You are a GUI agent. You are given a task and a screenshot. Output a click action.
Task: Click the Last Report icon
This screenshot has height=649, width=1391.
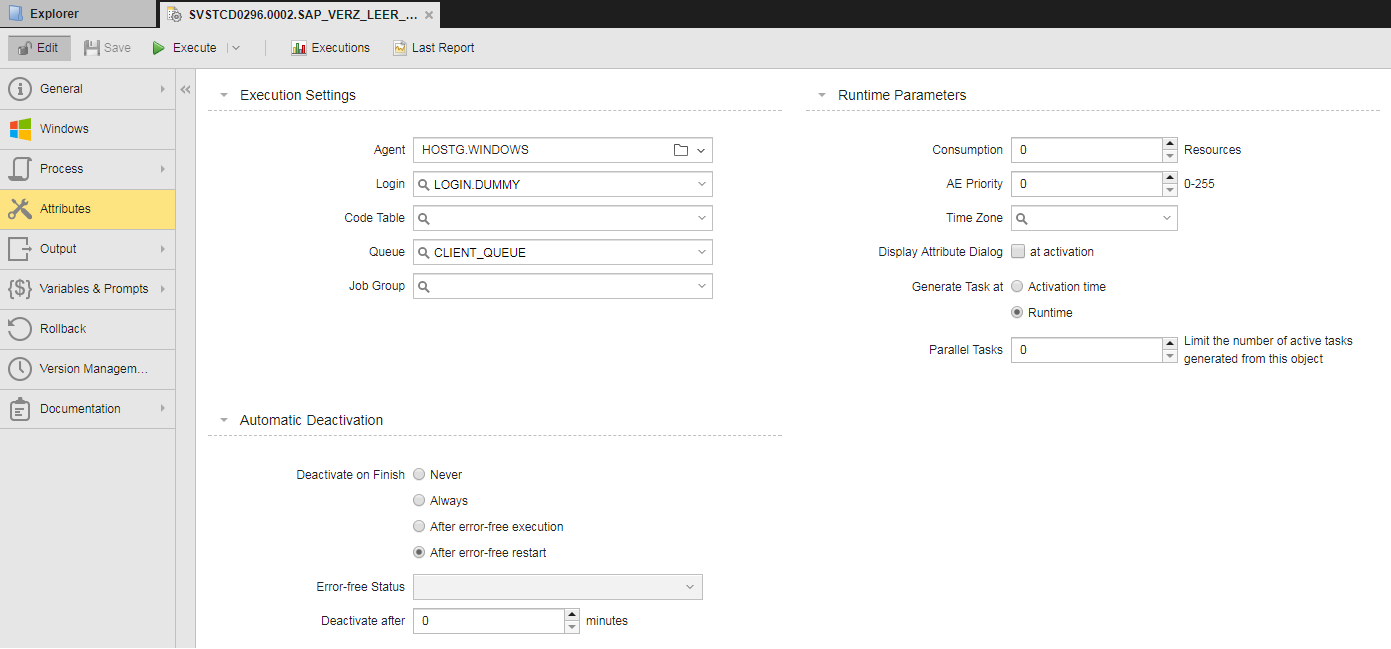click(x=400, y=48)
